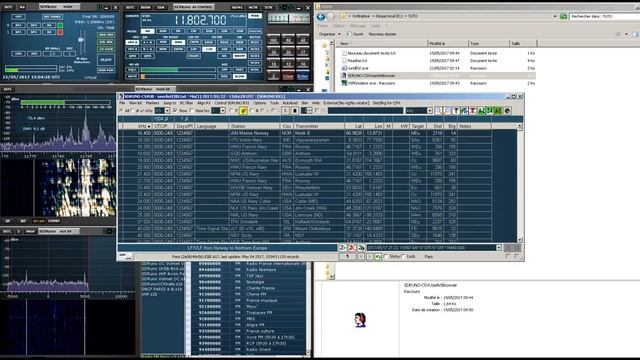This screenshot has width=640, height=360.
Task: Click the yellow highlighted toolbar icon in CSVUB
Action: (243, 111)
